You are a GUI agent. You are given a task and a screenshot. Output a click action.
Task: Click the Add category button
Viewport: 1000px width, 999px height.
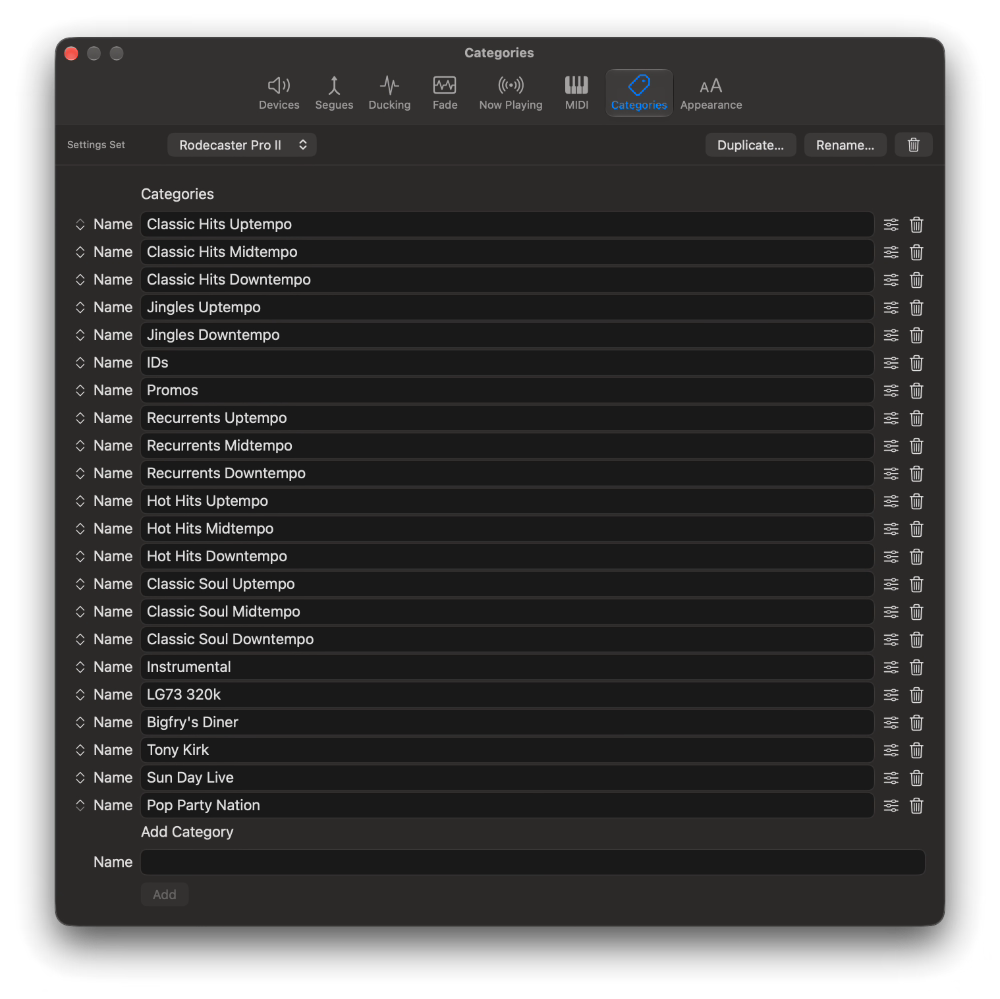(164, 894)
